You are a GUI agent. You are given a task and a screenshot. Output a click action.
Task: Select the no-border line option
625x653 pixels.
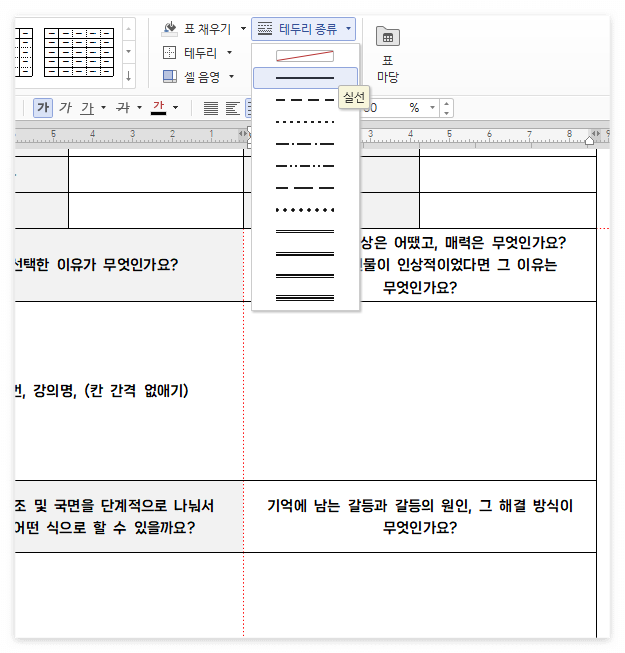[x=305, y=56]
